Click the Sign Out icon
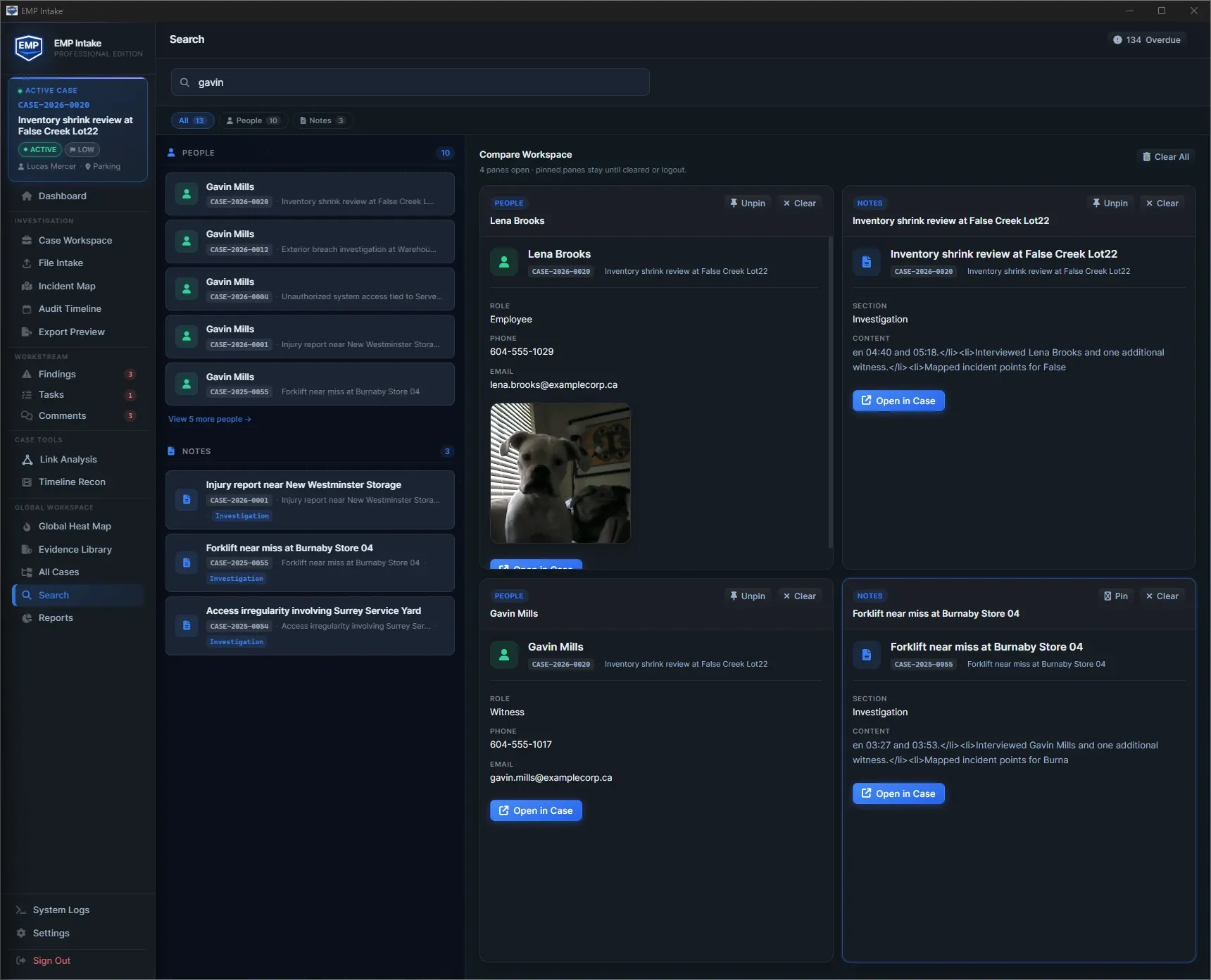This screenshot has width=1211, height=980. coord(20,961)
